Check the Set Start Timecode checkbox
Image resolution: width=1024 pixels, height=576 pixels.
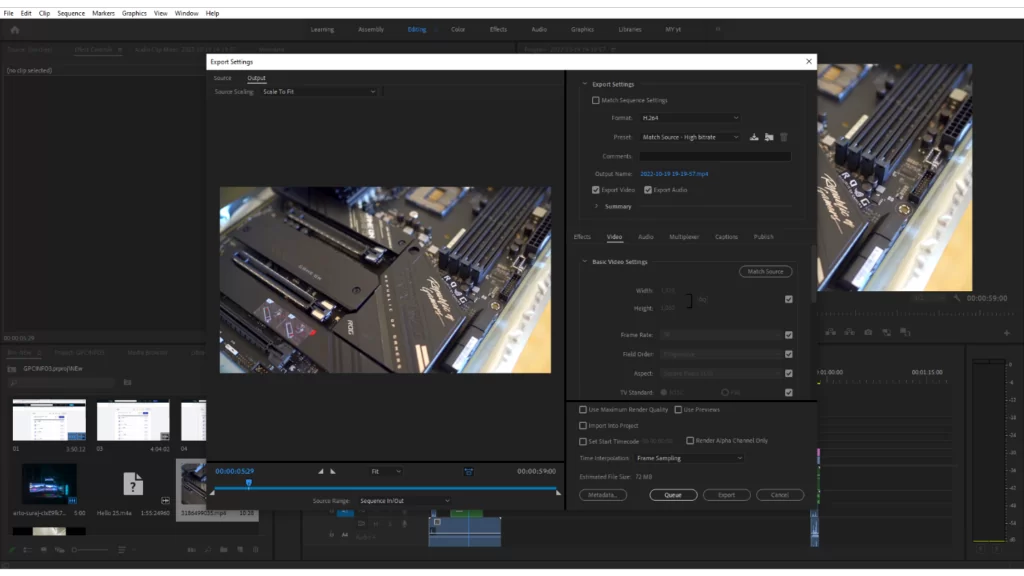[583, 441]
